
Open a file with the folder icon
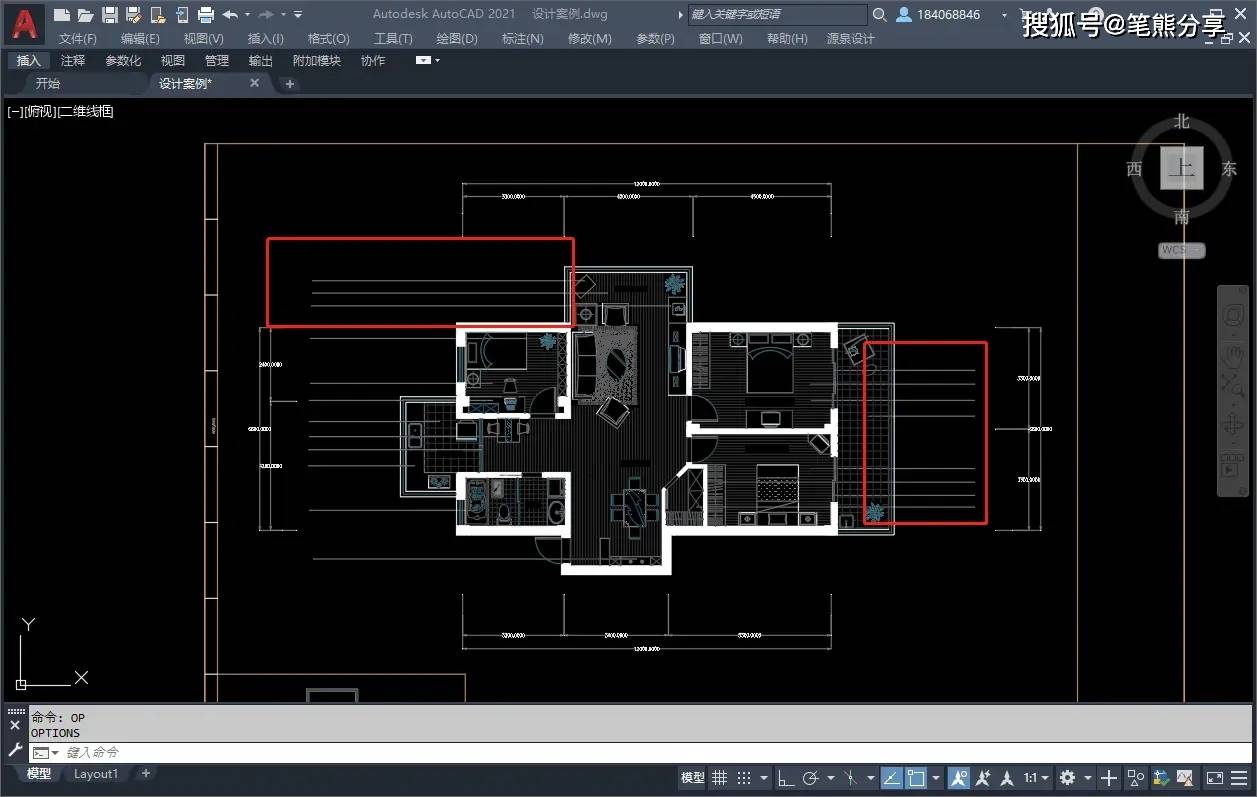pyautogui.click(x=86, y=15)
